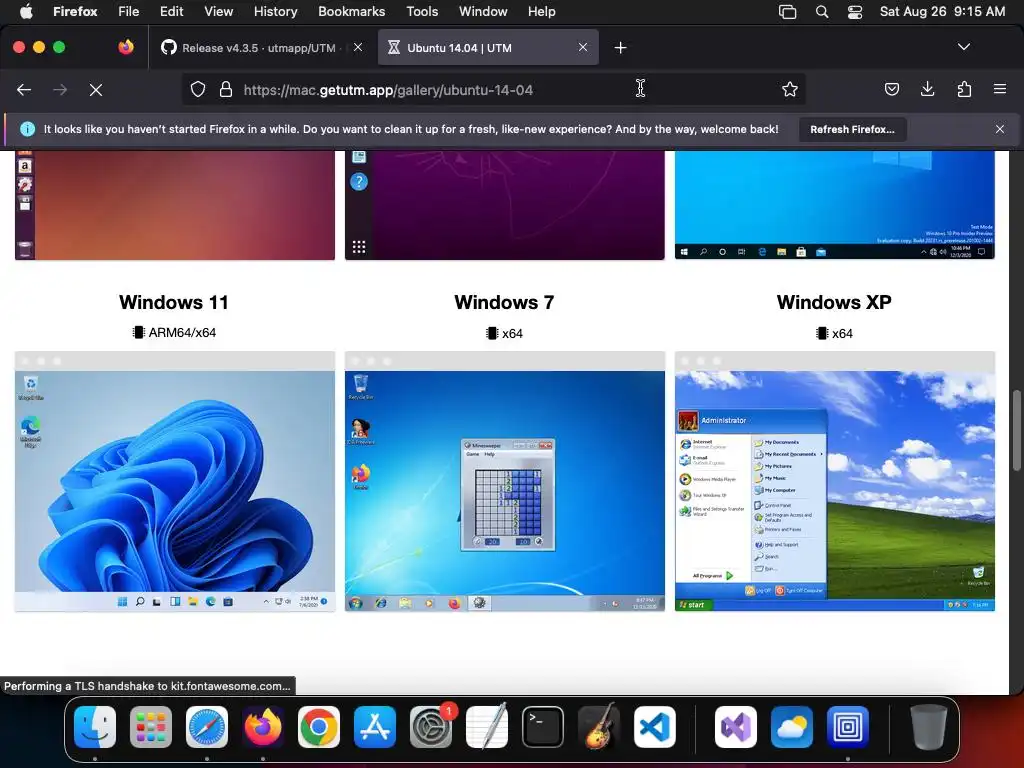Image resolution: width=1024 pixels, height=768 pixels.
Task: Open a new browser tab
Action: click(x=620, y=48)
